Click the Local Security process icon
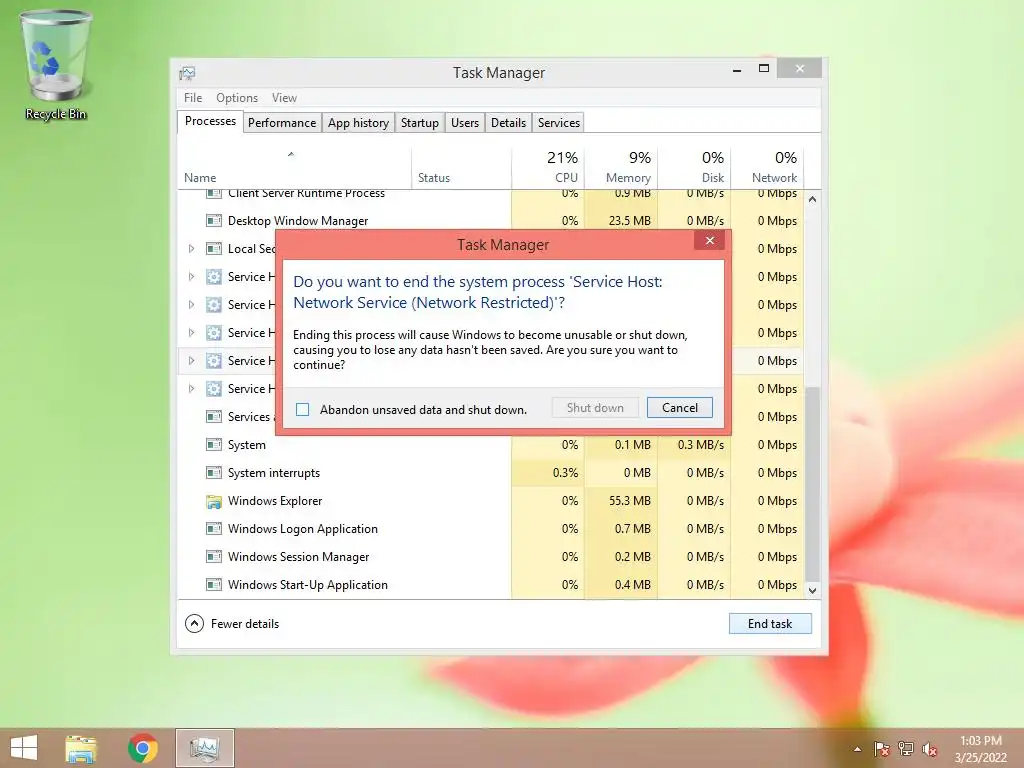 (214, 249)
